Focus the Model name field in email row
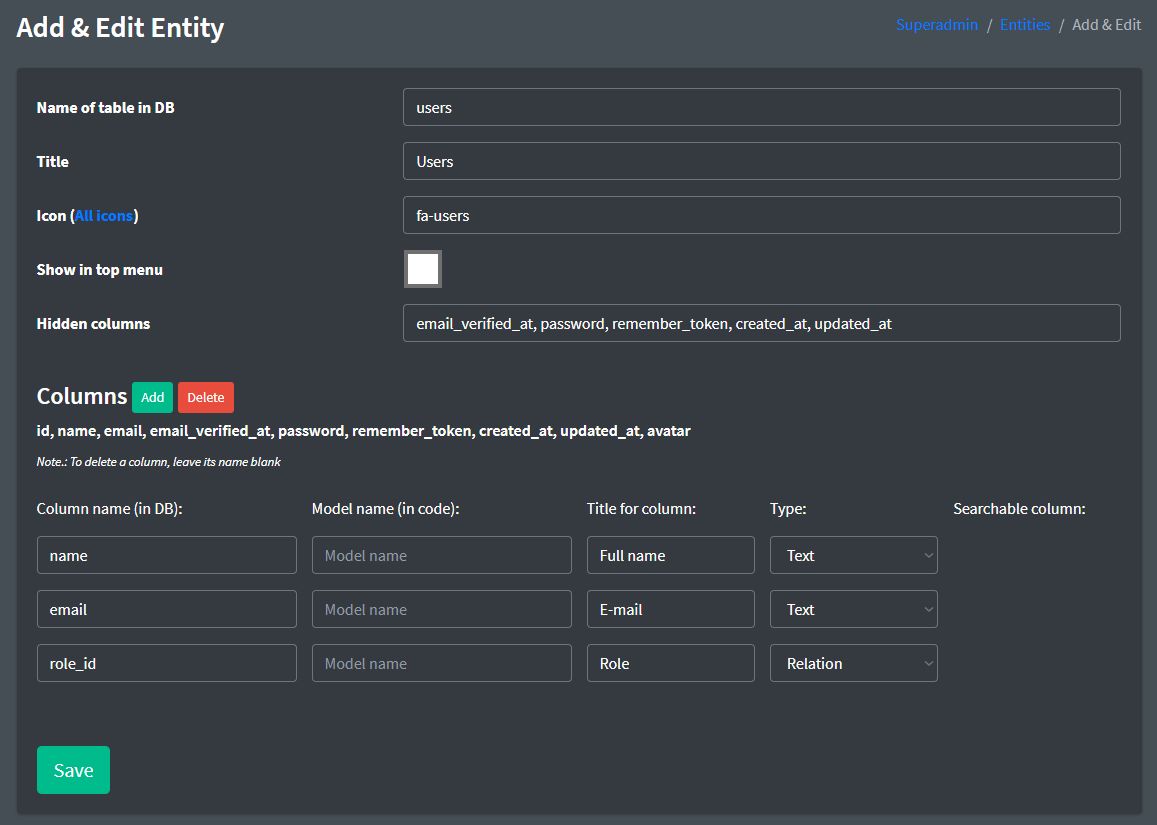 click(x=441, y=609)
